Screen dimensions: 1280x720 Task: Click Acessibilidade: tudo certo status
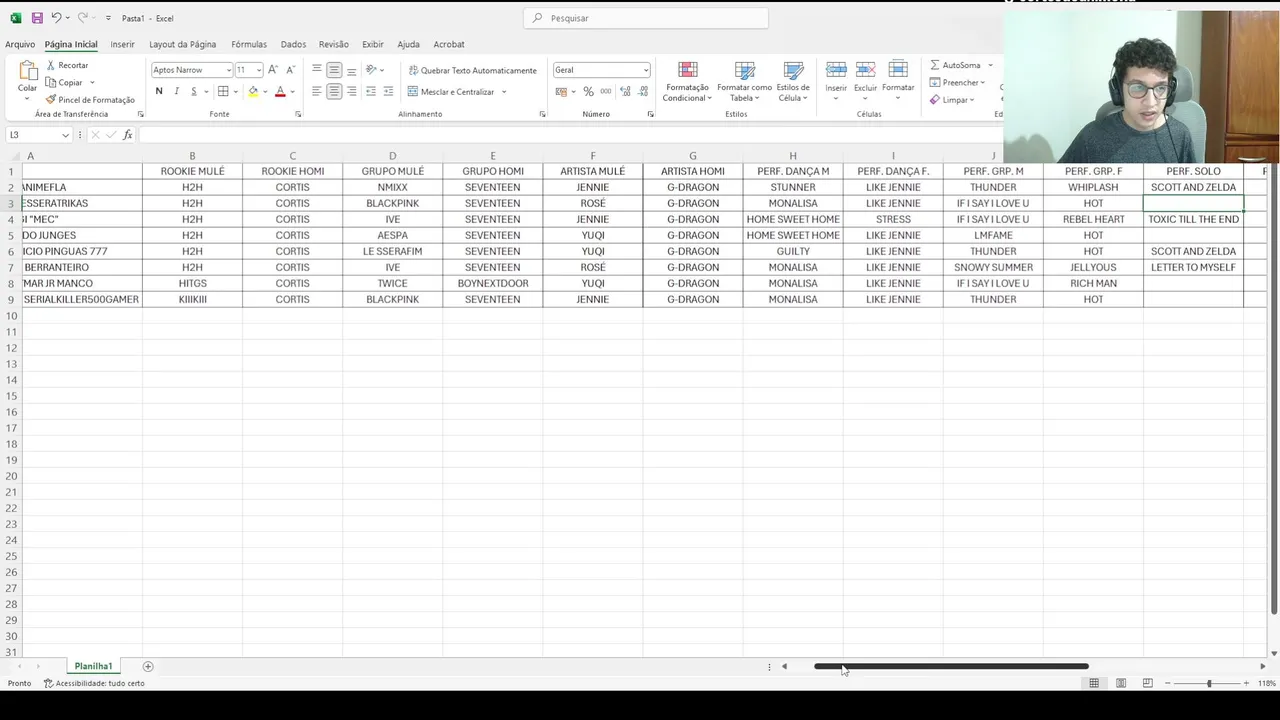(x=94, y=683)
